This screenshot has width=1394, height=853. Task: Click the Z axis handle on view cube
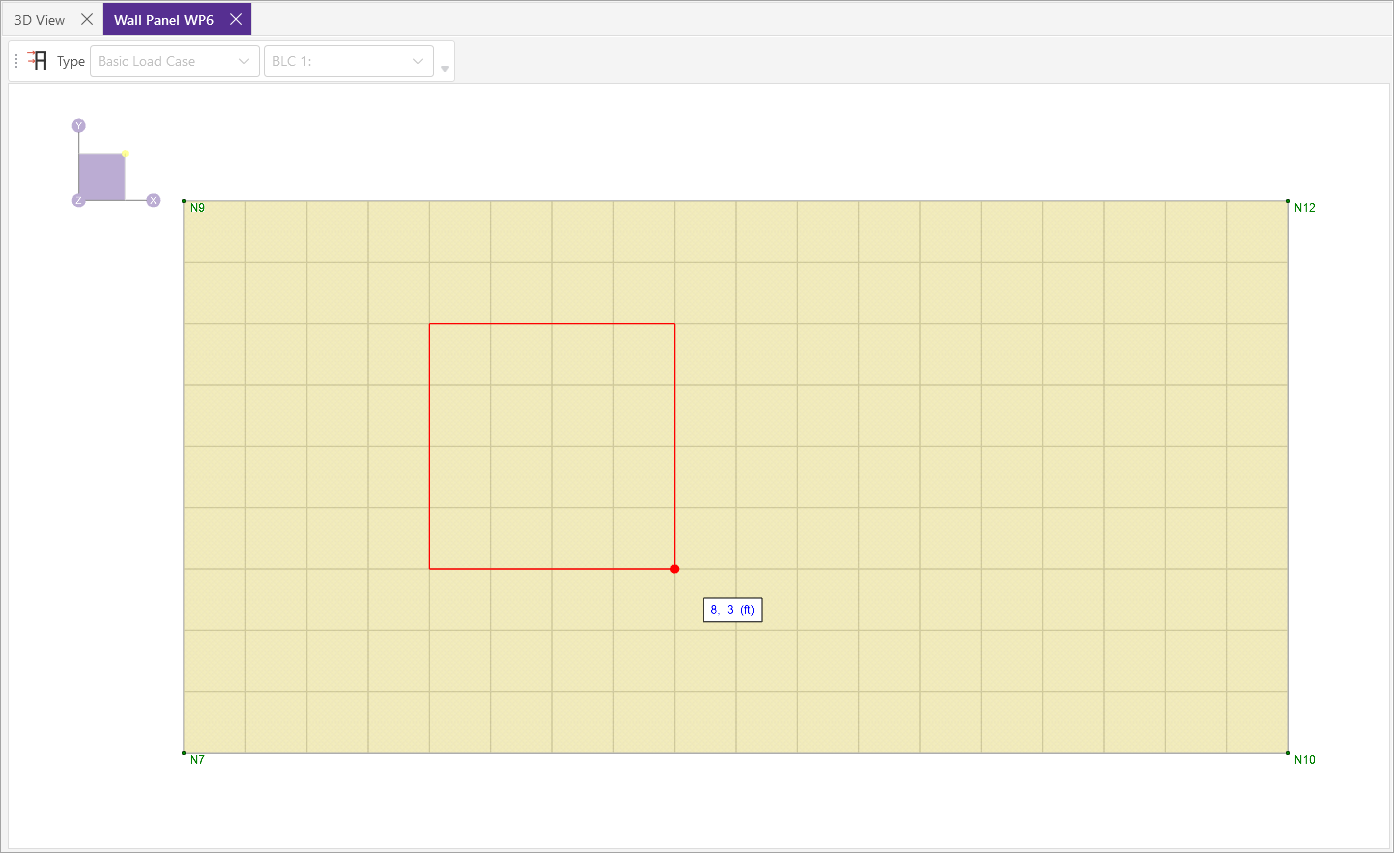click(x=78, y=201)
